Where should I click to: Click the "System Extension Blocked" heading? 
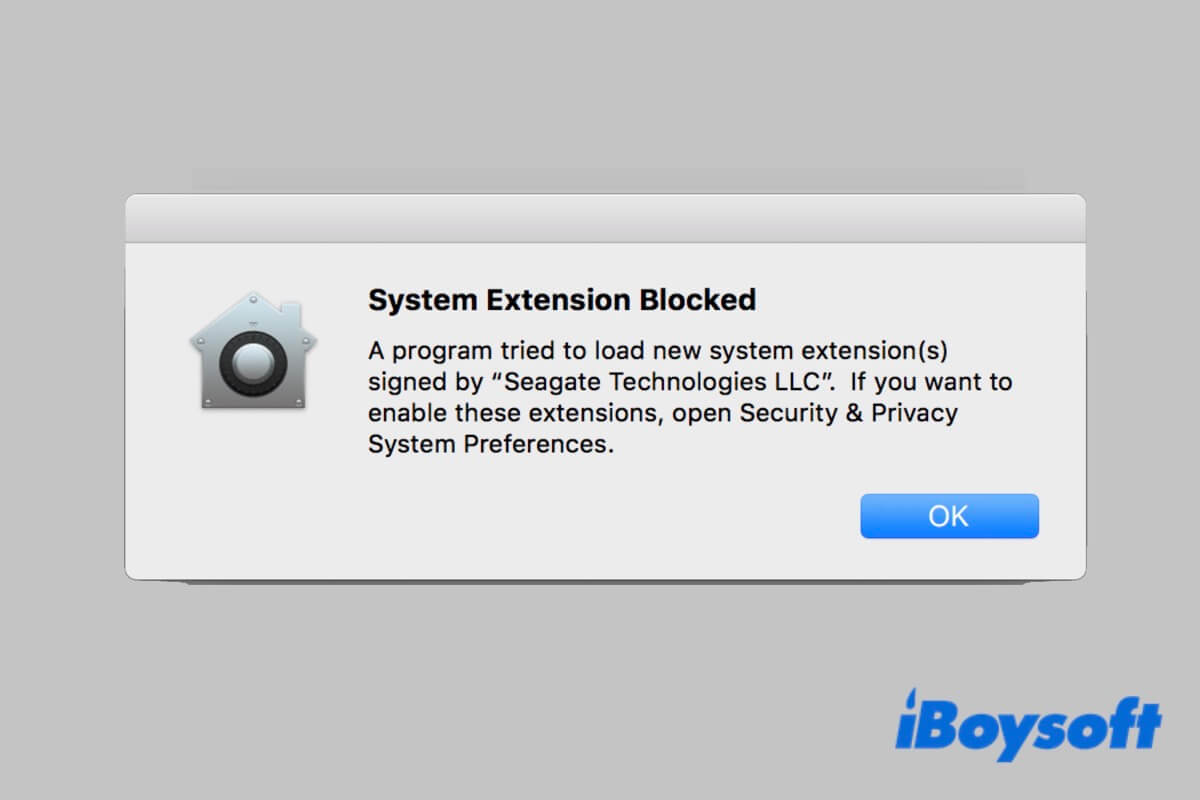pyautogui.click(x=562, y=299)
